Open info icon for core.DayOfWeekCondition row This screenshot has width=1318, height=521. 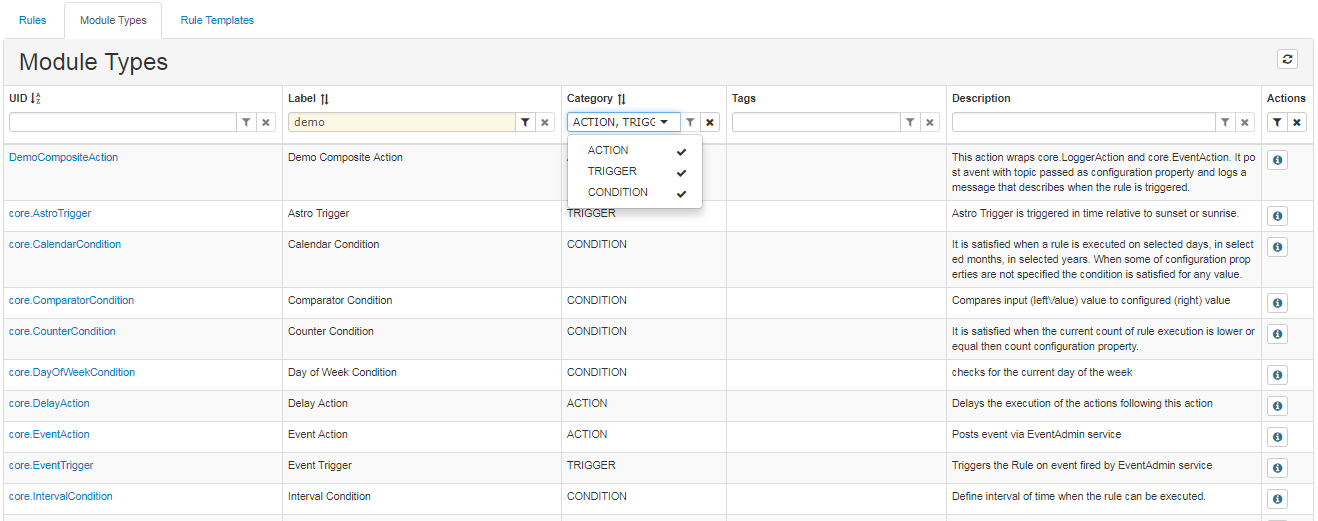(1277, 375)
